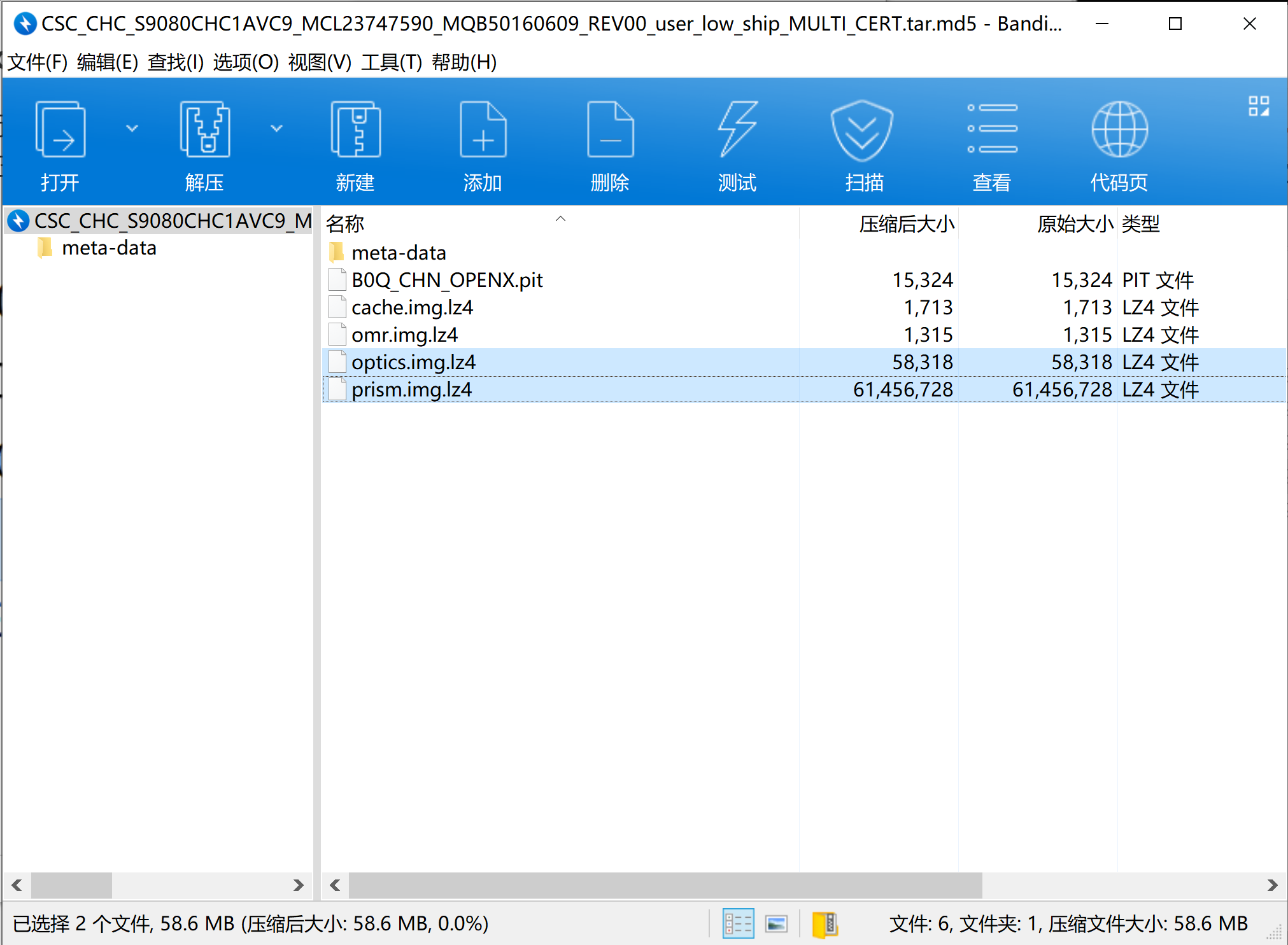
Task: Select meta-data folder in left tree
Action: point(109,248)
